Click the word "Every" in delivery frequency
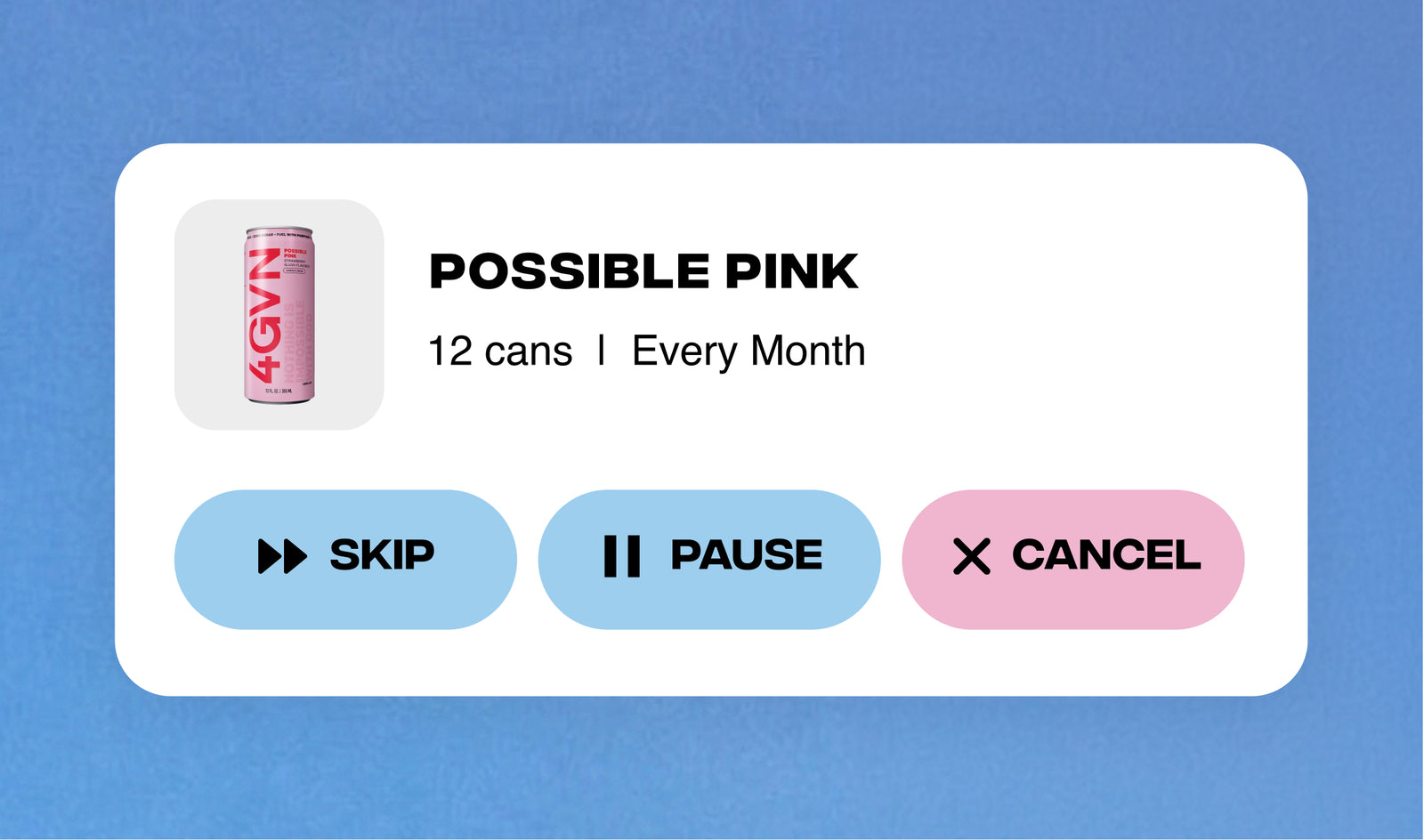 click(x=684, y=351)
